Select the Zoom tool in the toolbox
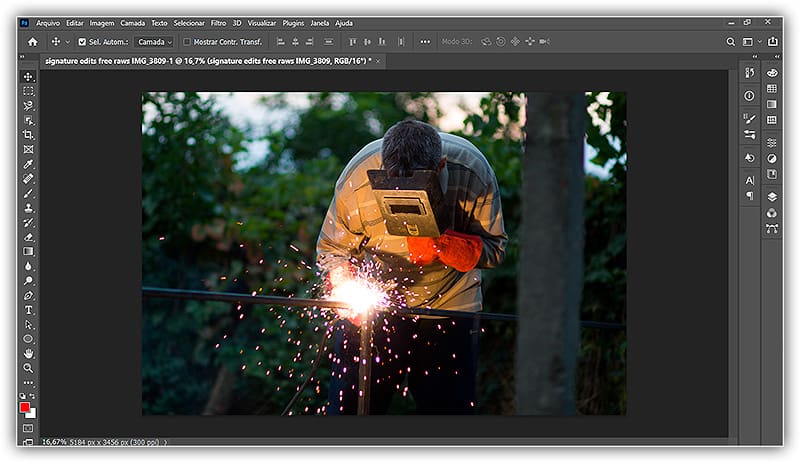The width and height of the screenshot is (800, 463). click(28, 368)
